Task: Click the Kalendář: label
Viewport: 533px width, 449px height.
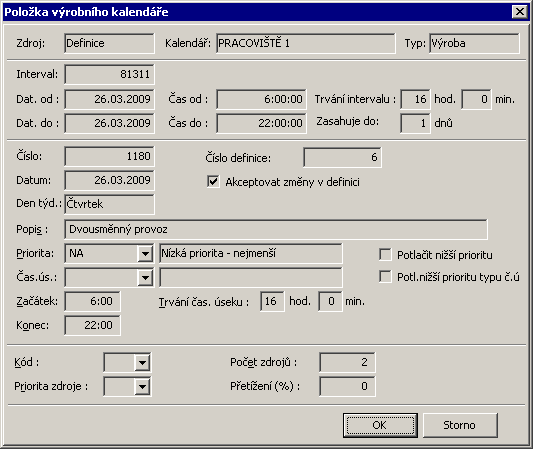Action: click(x=188, y=44)
